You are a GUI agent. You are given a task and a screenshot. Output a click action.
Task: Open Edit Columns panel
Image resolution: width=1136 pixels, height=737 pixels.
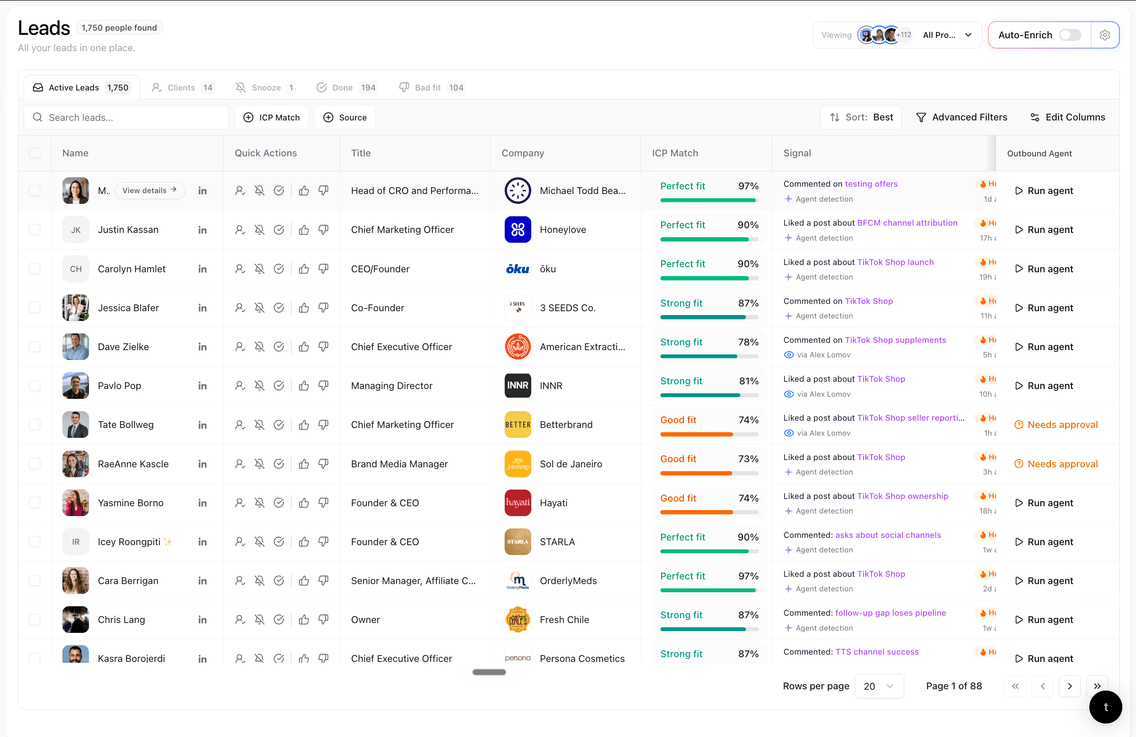point(1068,117)
